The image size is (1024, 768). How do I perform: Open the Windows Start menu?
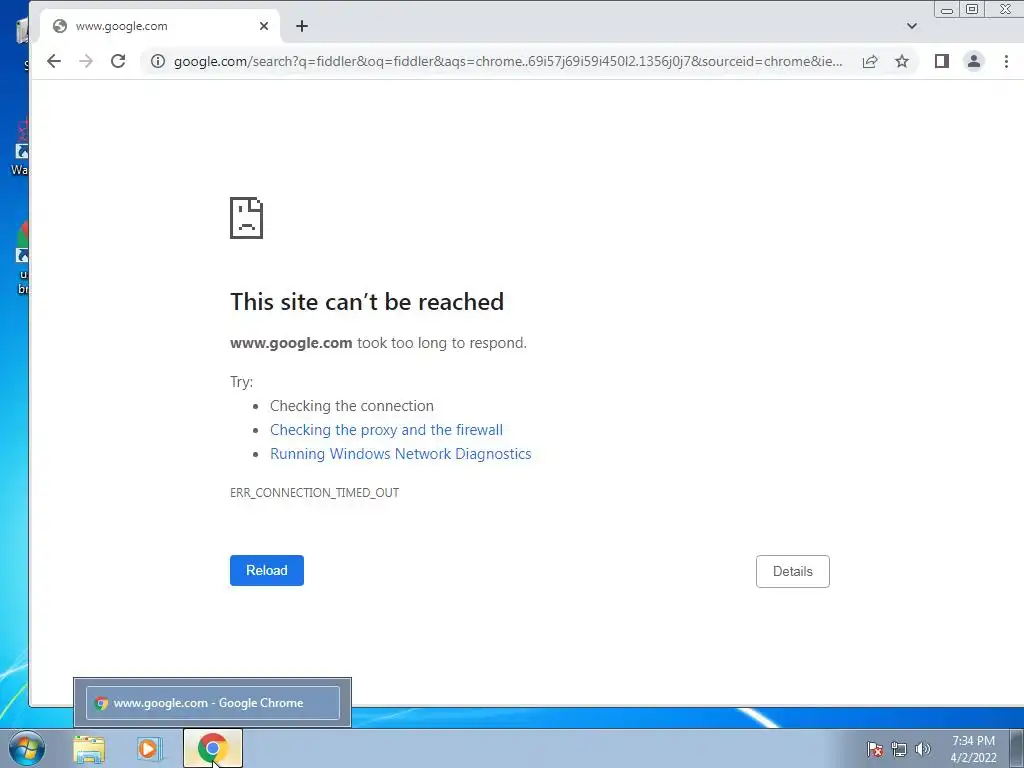pyautogui.click(x=27, y=748)
